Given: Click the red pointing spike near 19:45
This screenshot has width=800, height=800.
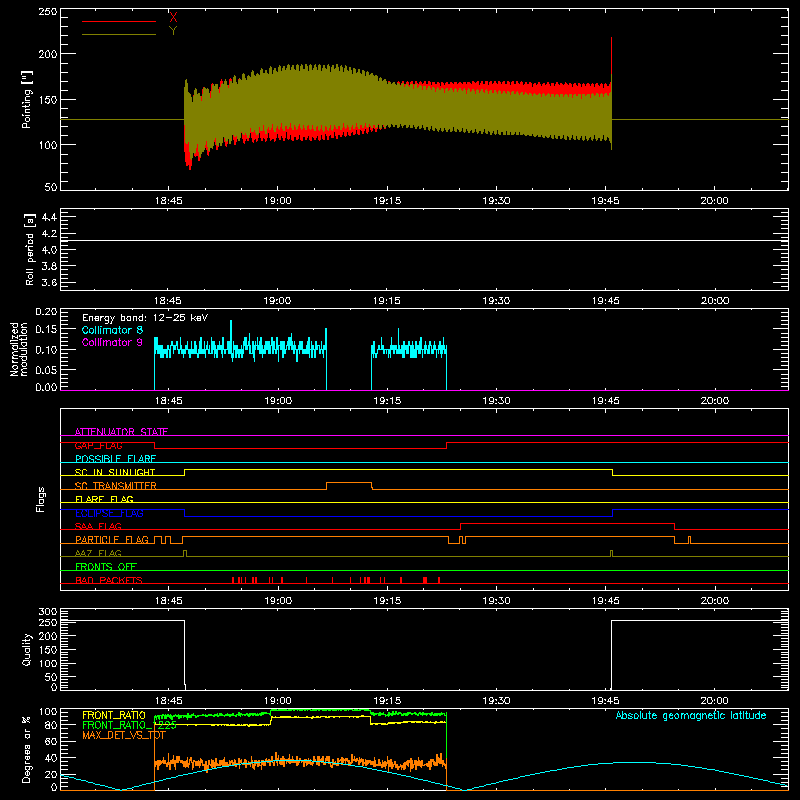Looking at the screenshot, I should pyautogui.click(x=611, y=56).
